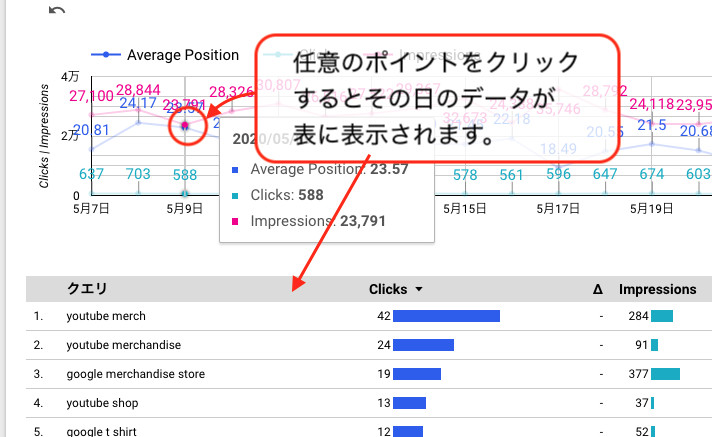Click the 5月15日 axis label
Image resolution: width=712 pixels, height=437 pixels.
click(465, 209)
